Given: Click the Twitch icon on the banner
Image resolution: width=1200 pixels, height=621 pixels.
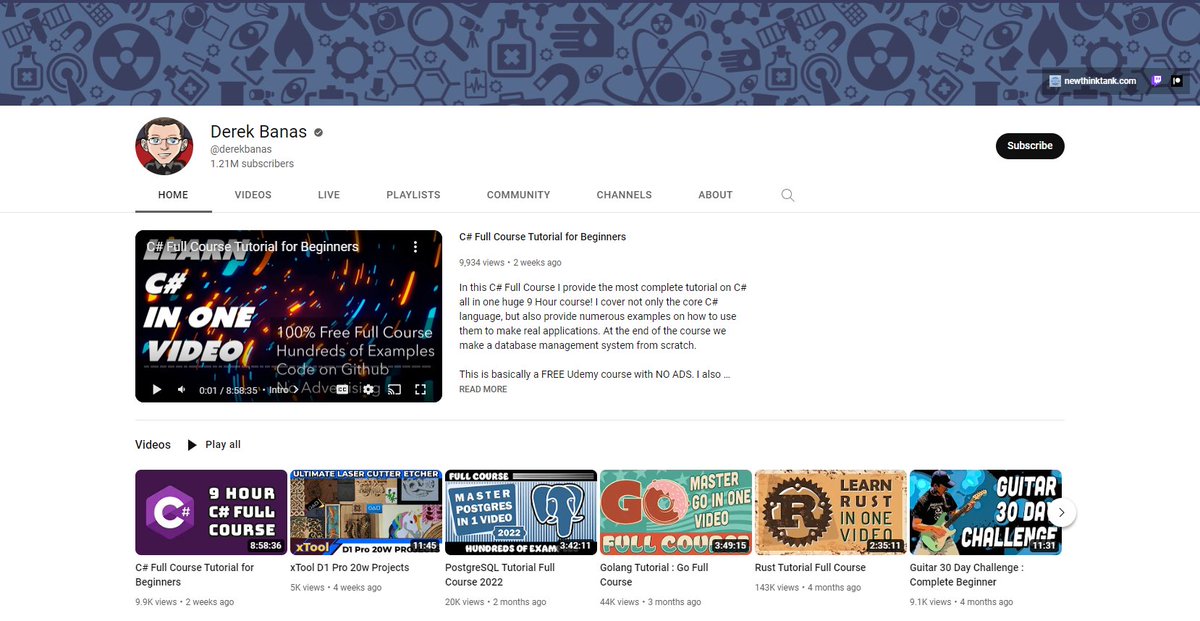Looking at the screenshot, I should [1157, 80].
